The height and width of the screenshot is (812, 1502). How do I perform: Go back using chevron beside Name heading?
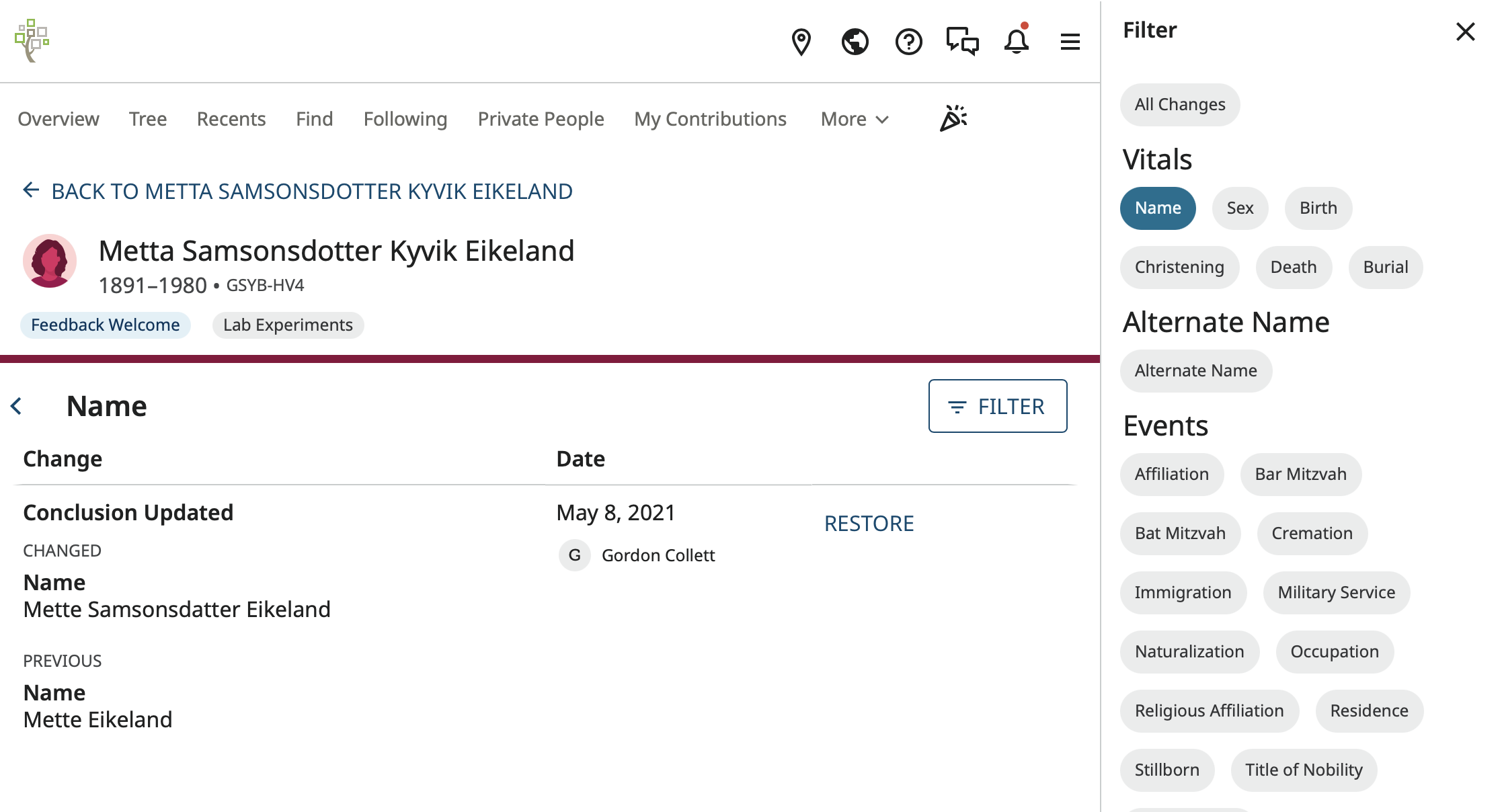[17, 405]
